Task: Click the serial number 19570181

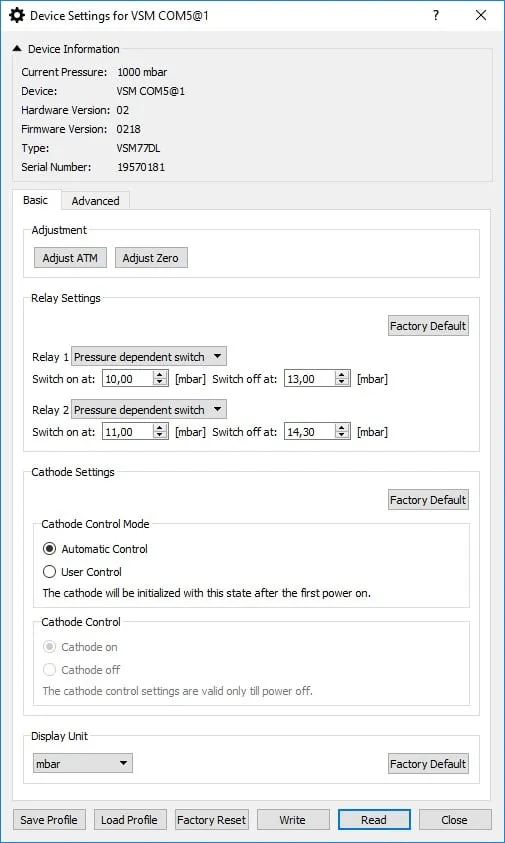Action: point(141,167)
